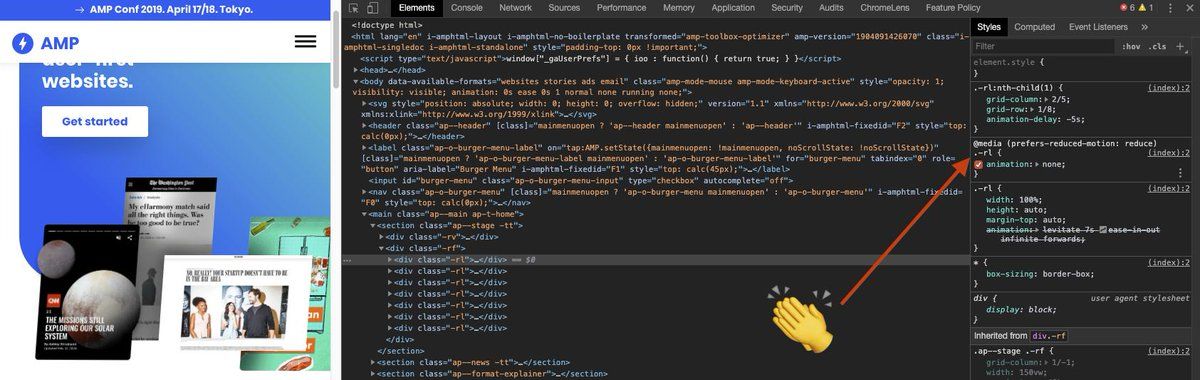The width and height of the screenshot is (1200, 380).
Task: Switch to the Network tab
Action: click(516, 8)
